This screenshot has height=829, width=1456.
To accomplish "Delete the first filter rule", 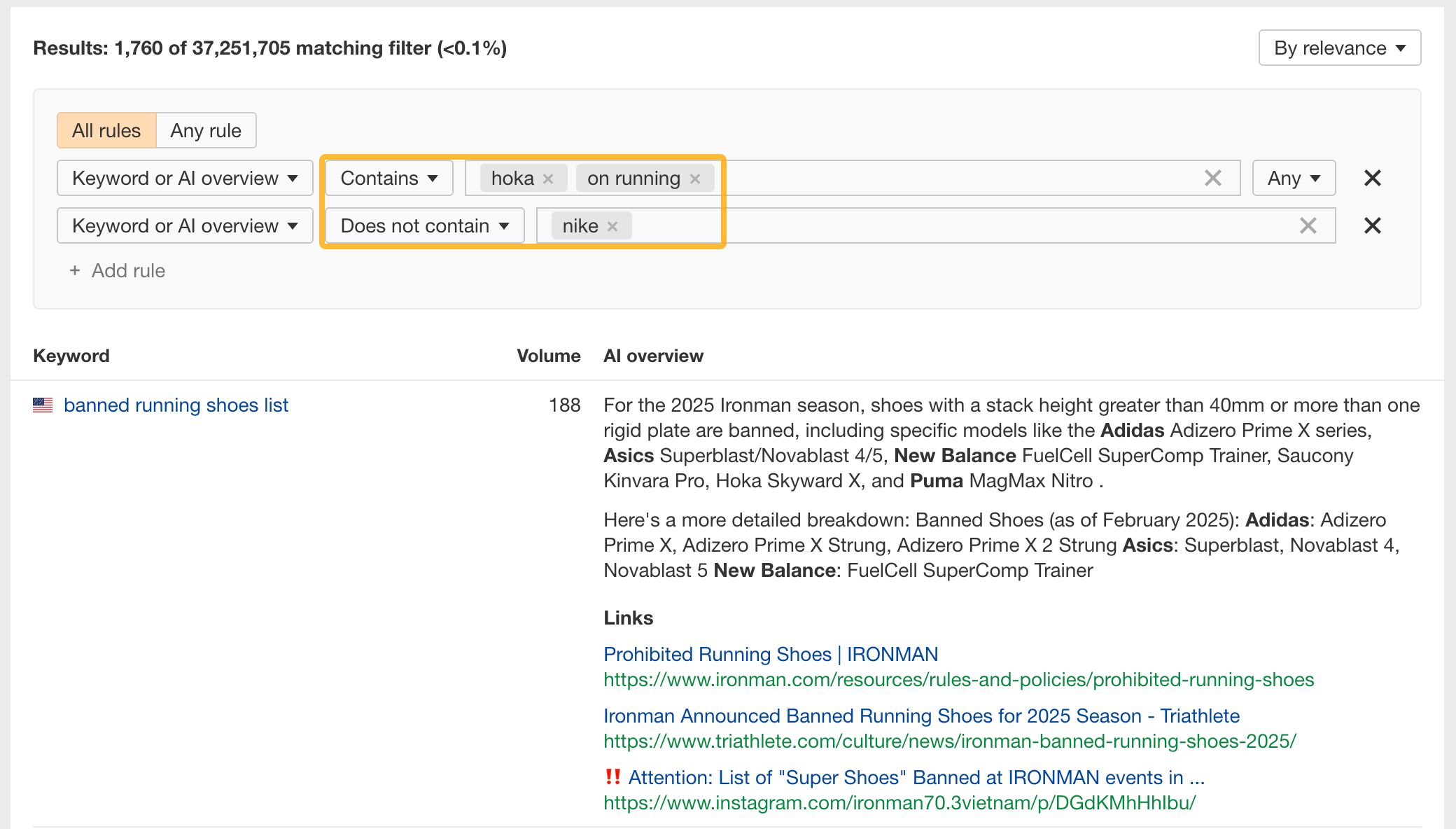I will click(1372, 178).
